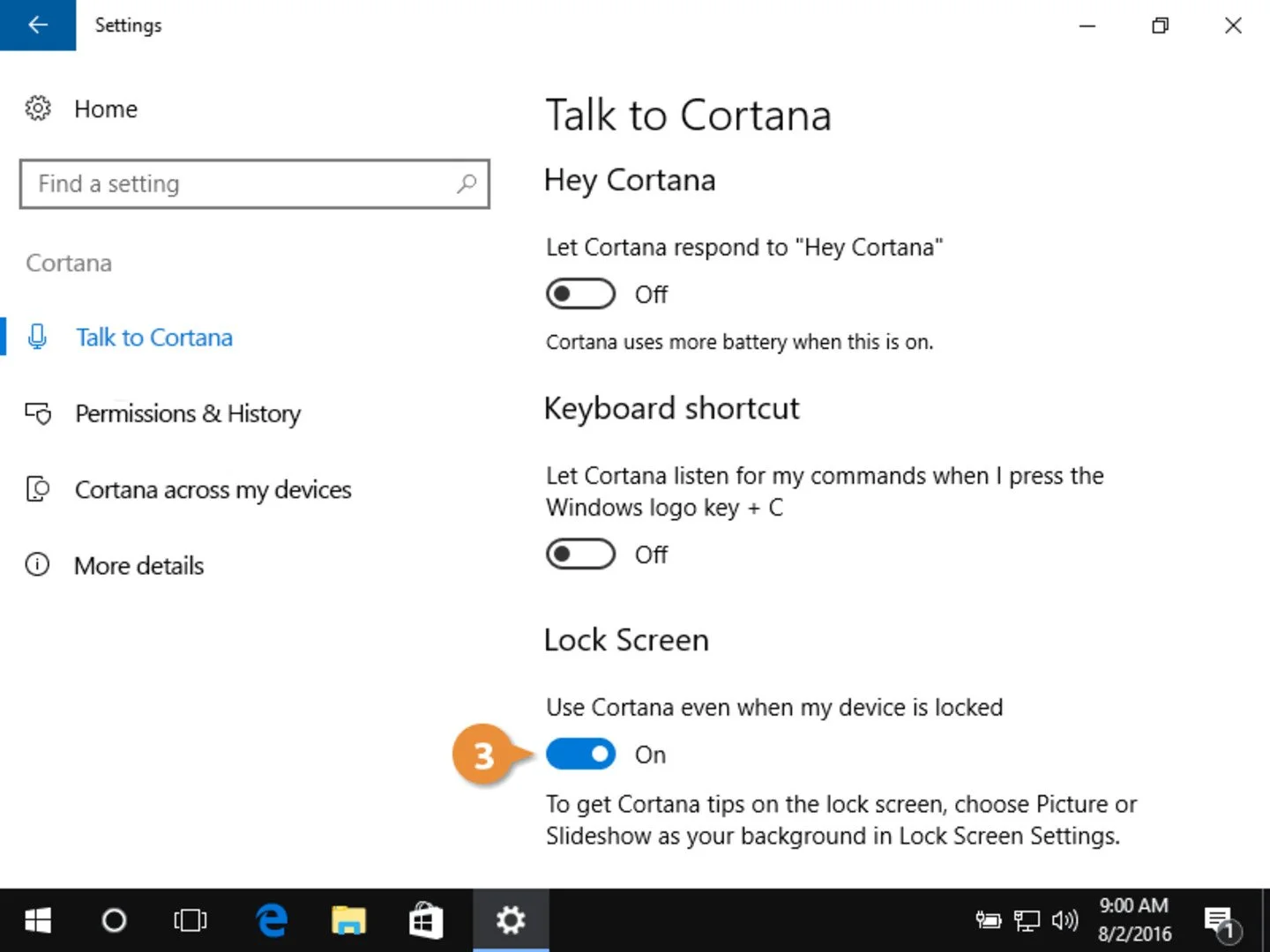Open Cortana circle on the taskbar
The image size is (1270, 952).
click(x=114, y=921)
